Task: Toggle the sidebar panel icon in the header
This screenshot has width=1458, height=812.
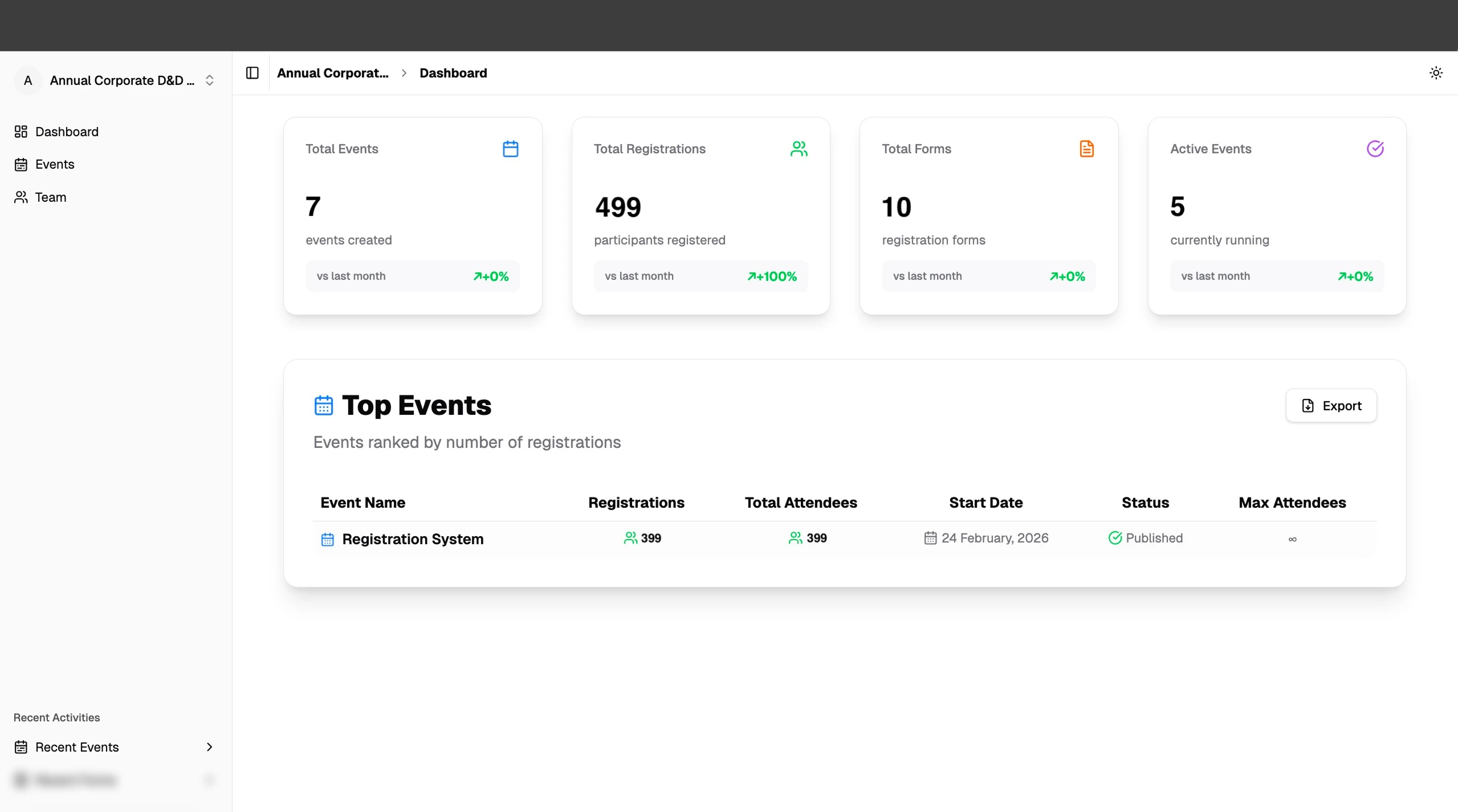Action: [251, 73]
